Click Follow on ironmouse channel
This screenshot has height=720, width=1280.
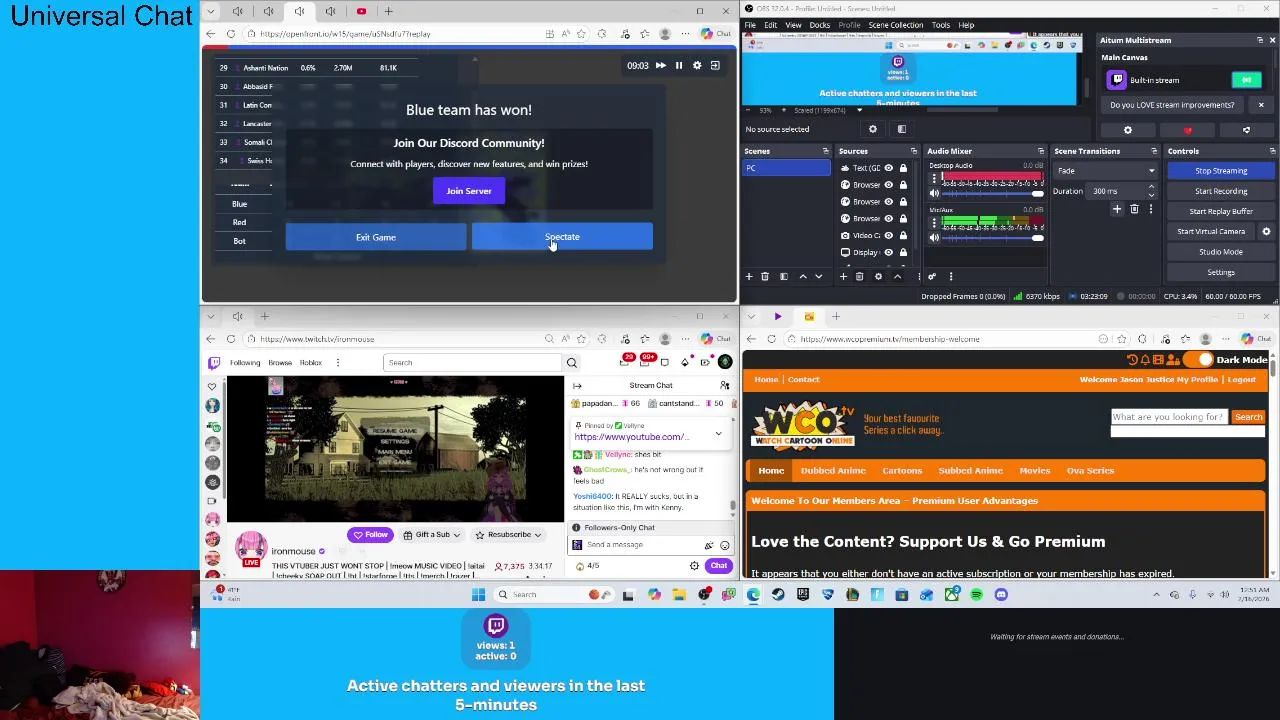[370, 535]
